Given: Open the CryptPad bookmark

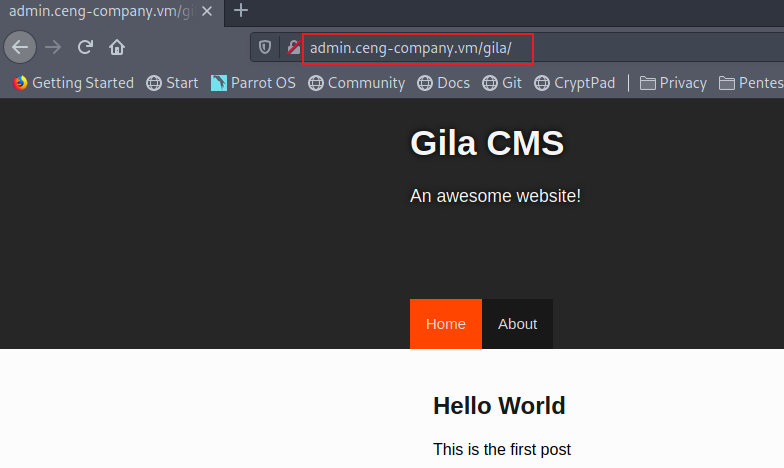Looking at the screenshot, I should pyautogui.click(x=574, y=83).
